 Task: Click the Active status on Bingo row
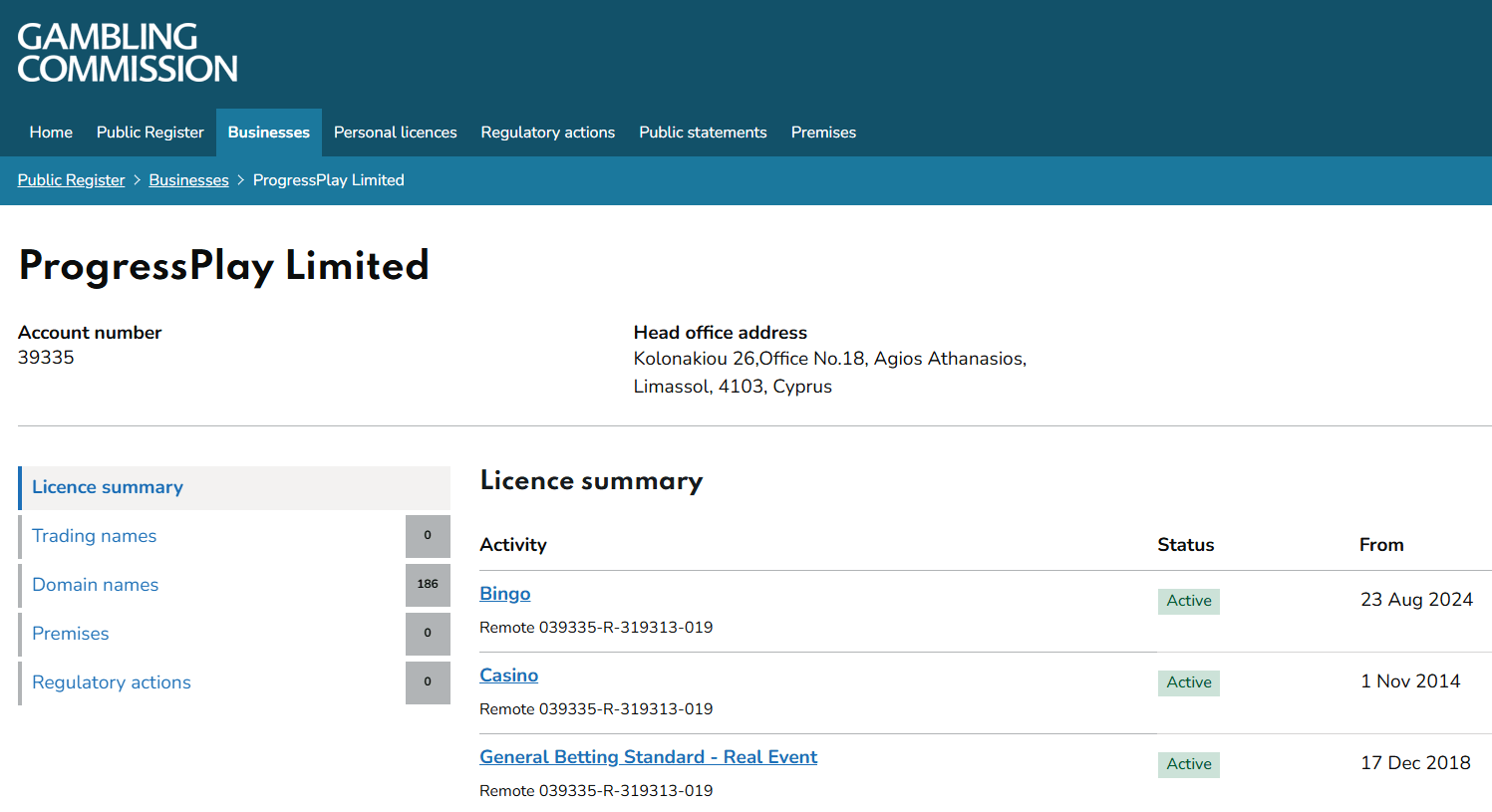(x=1189, y=601)
